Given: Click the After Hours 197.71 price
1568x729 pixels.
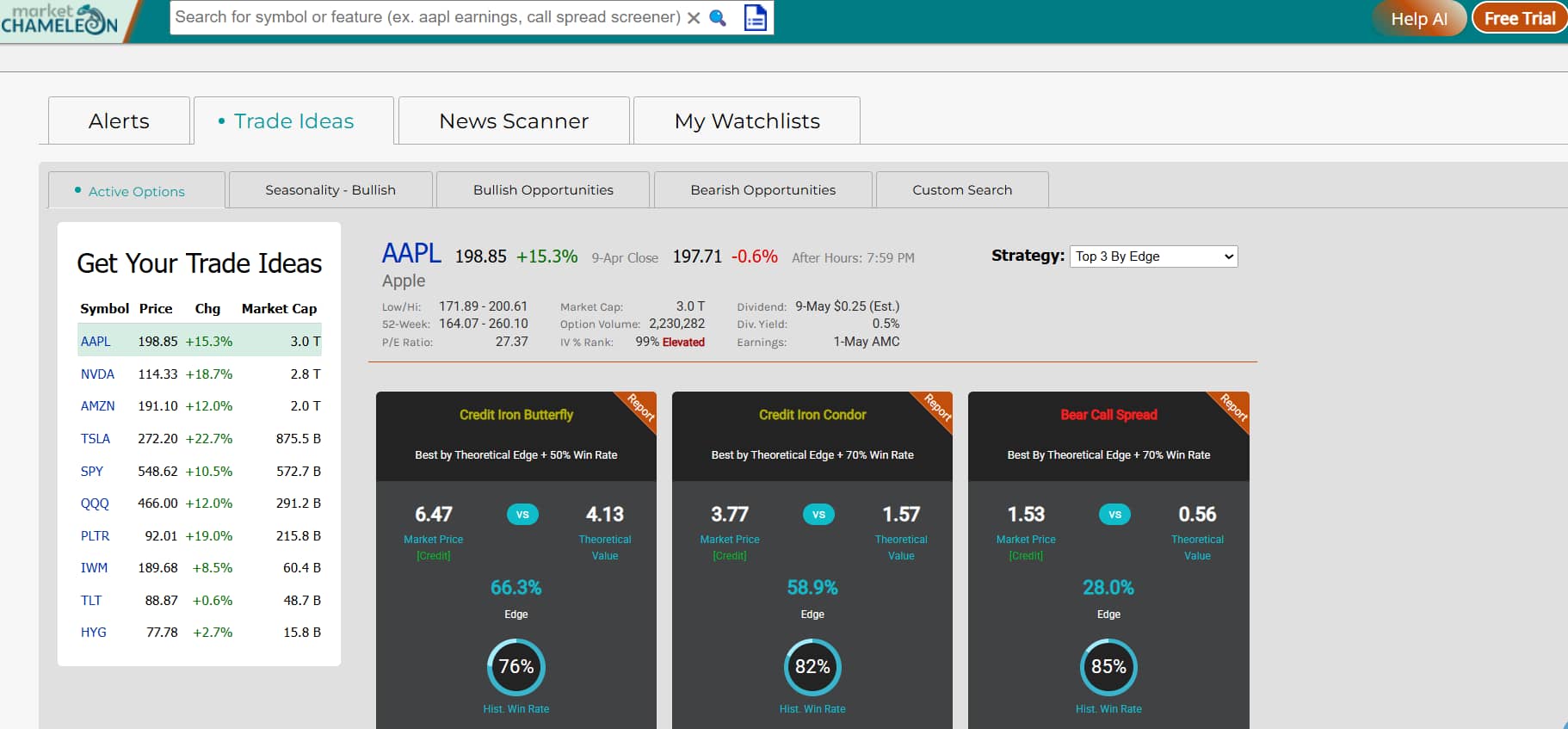Looking at the screenshot, I should tap(697, 256).
